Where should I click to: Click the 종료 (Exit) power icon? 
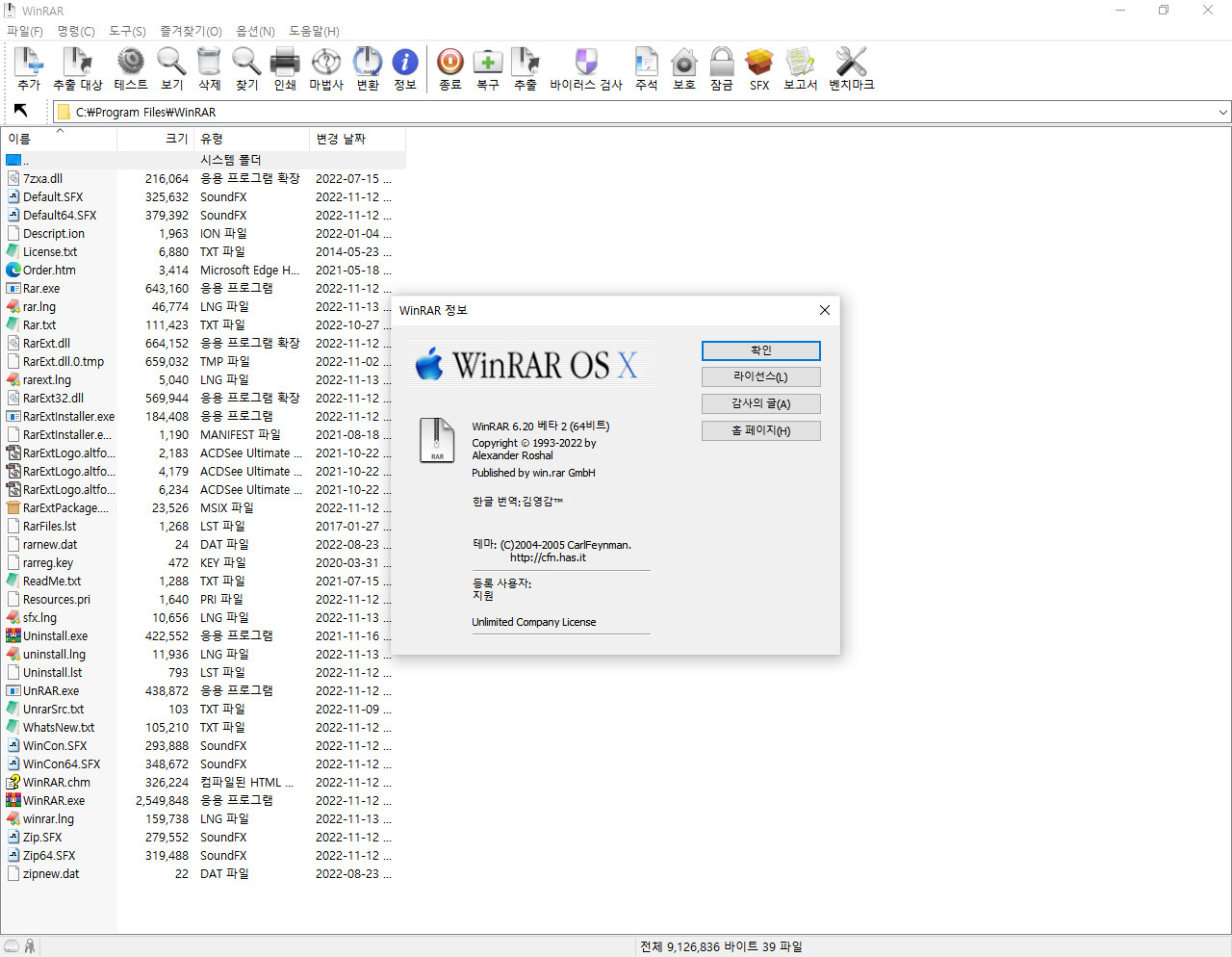click(x=449, y=62)
